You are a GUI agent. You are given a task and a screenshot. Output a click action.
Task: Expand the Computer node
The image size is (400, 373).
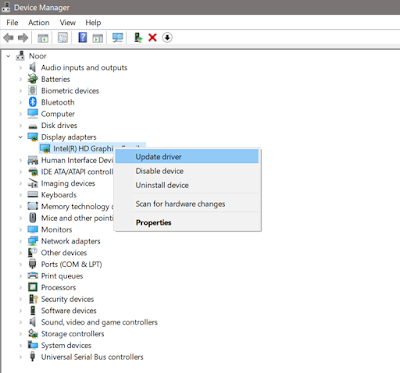pos(20,114)
